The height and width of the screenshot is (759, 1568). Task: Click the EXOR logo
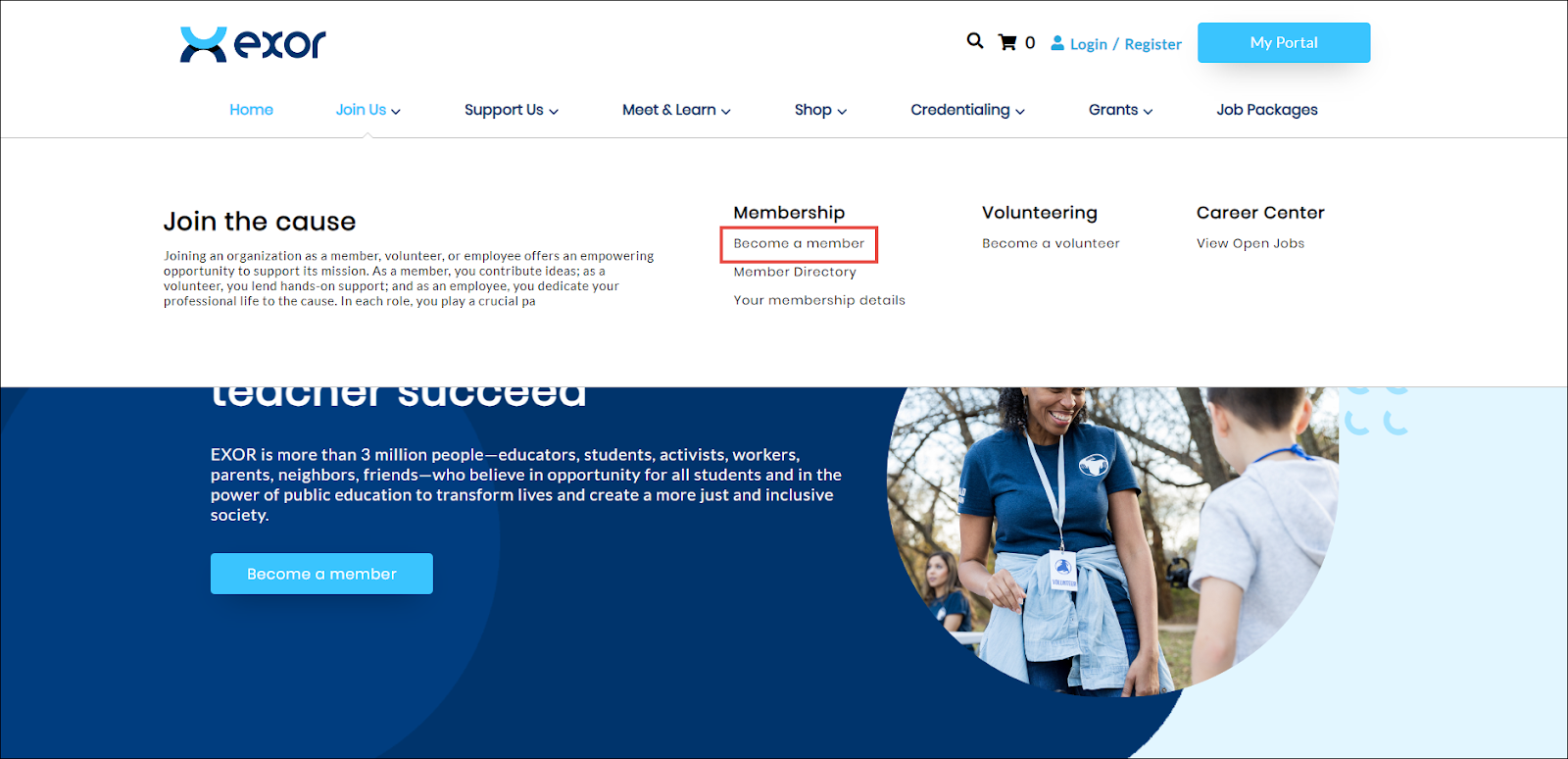point(252,44)
